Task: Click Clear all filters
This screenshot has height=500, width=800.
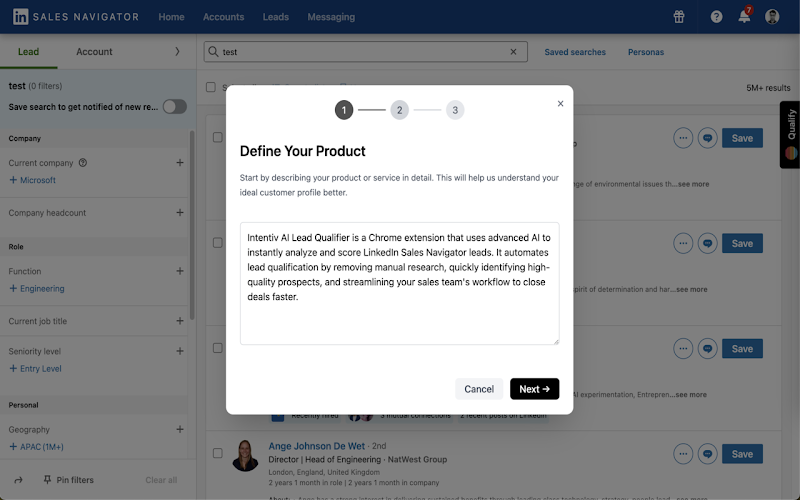Action: coord(161,480)
